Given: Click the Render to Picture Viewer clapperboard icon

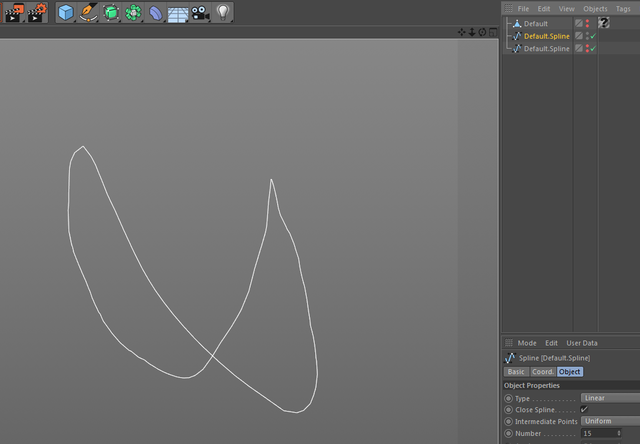Looking at the screenshot, I should [14, 13].
